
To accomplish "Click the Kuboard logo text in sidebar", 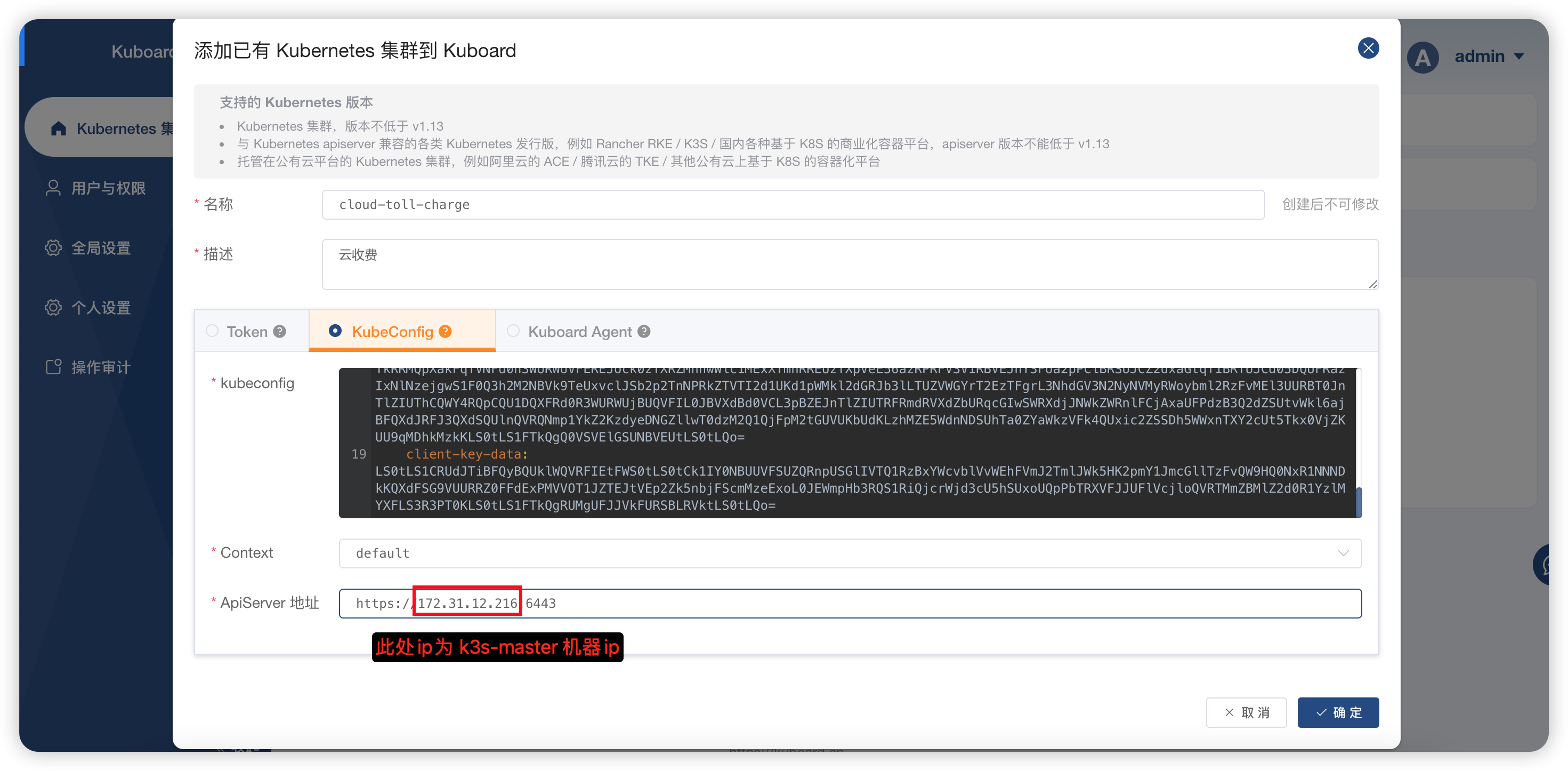I will pyautogui.click(x=142, y=51).
